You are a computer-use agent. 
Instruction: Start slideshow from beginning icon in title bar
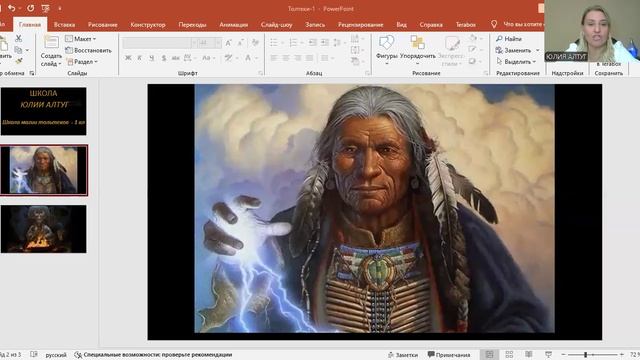45,8
